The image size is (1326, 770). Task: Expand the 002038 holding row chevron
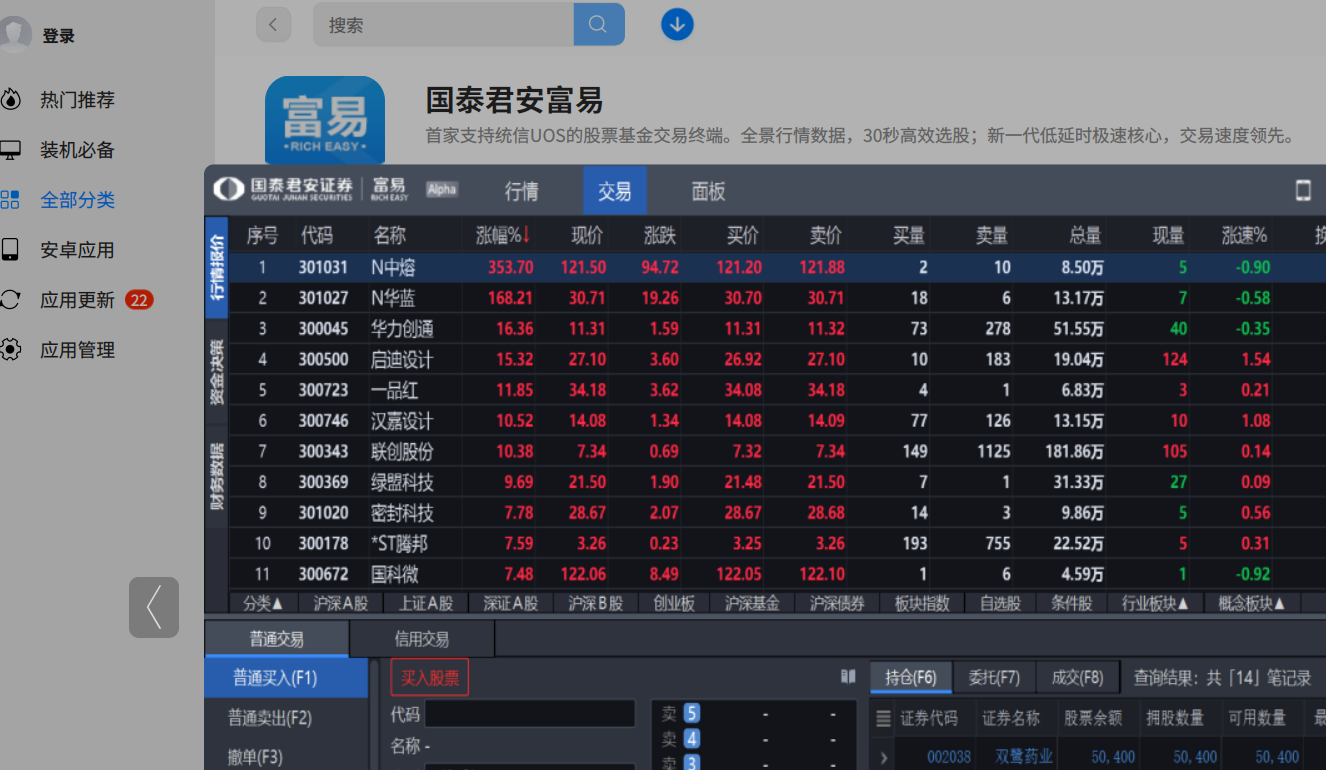tap(883, 757)
